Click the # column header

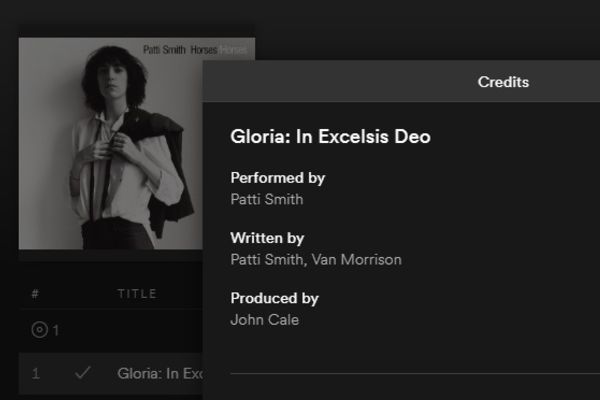(x=35, y=293)
